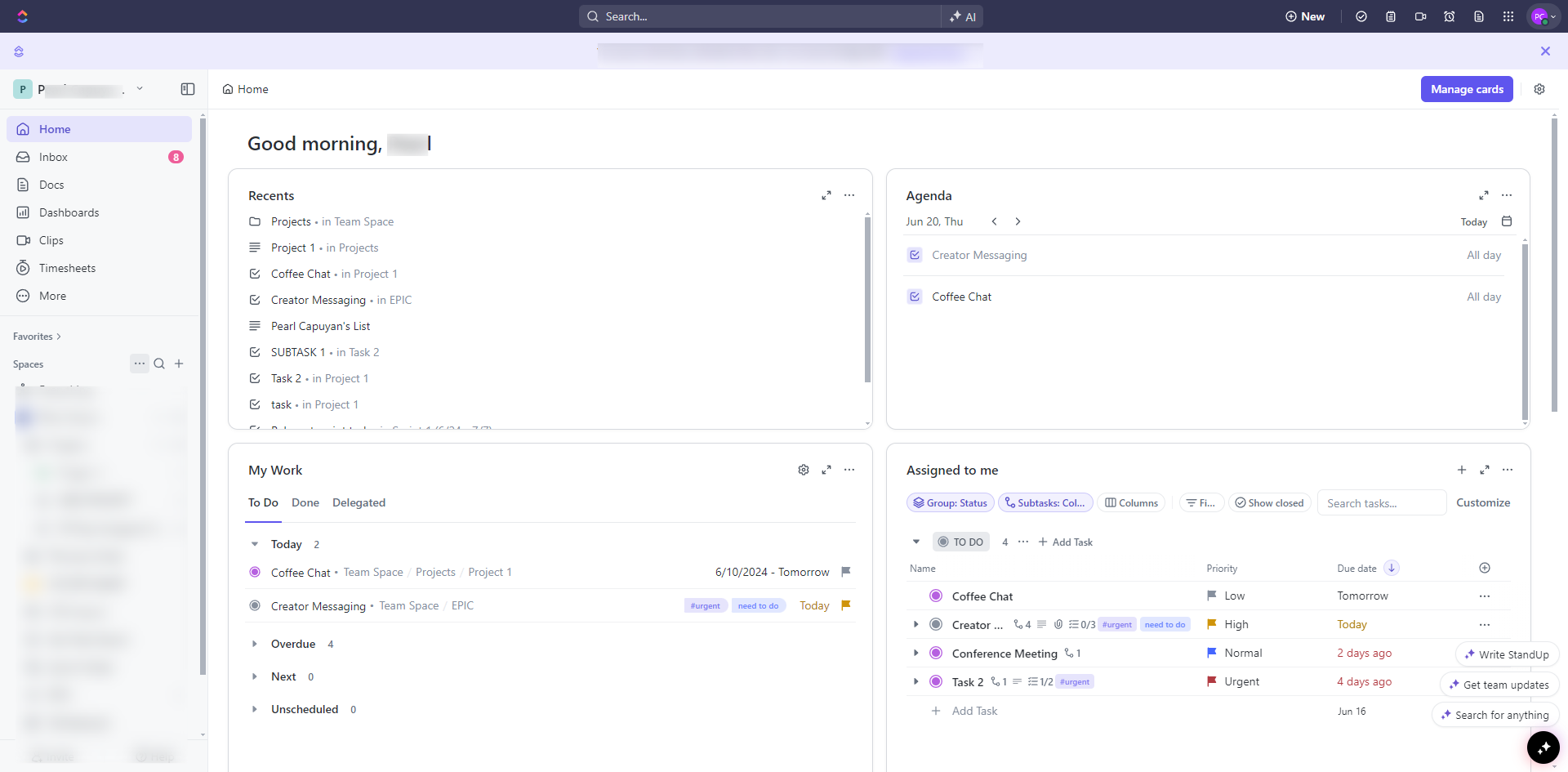Open the apps grid menu icon

point(1508,16)
